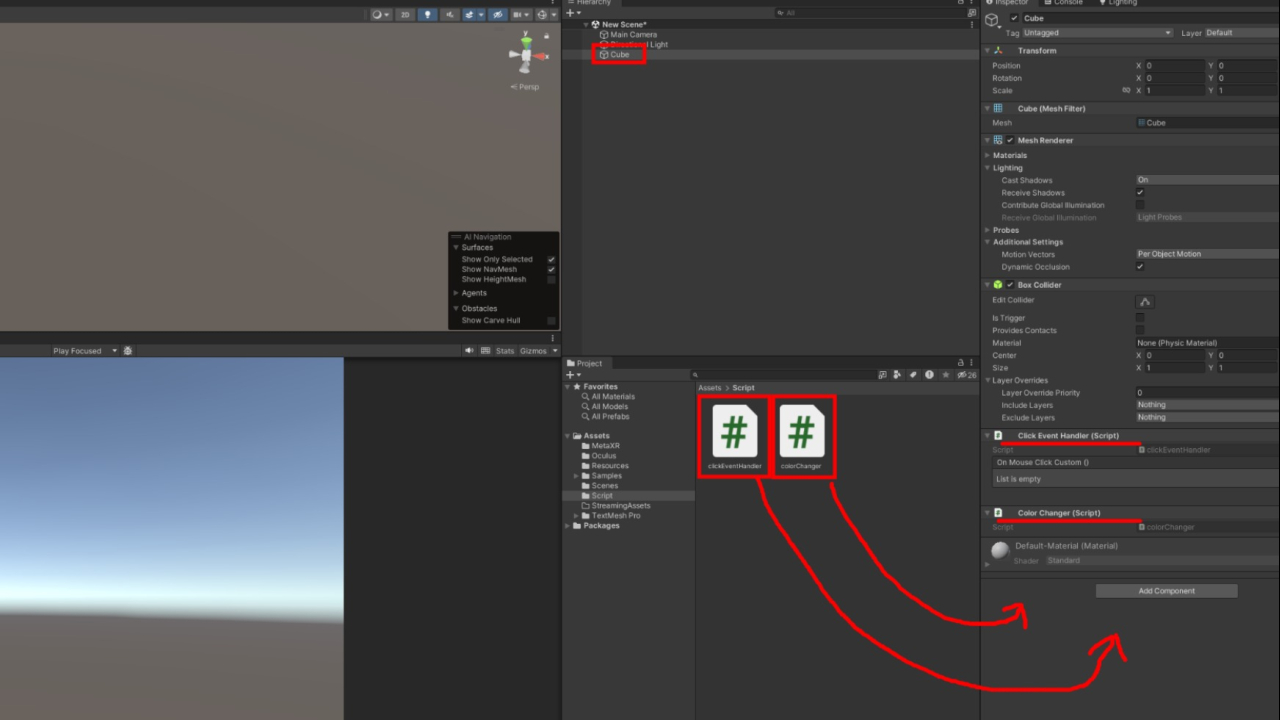Click the Edit Collider icon button

click(1145, 302)
